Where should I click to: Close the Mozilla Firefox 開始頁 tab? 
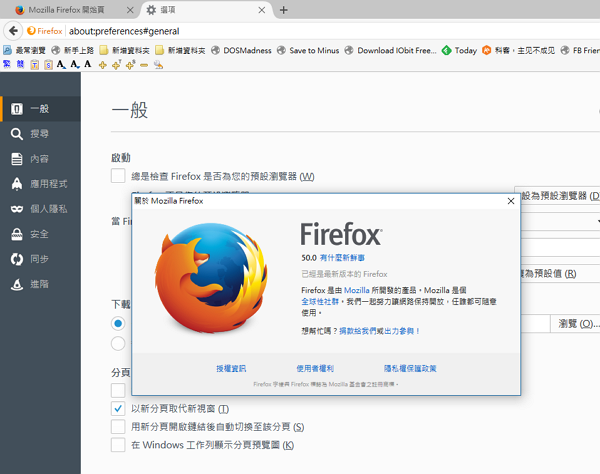coord(130,10)
